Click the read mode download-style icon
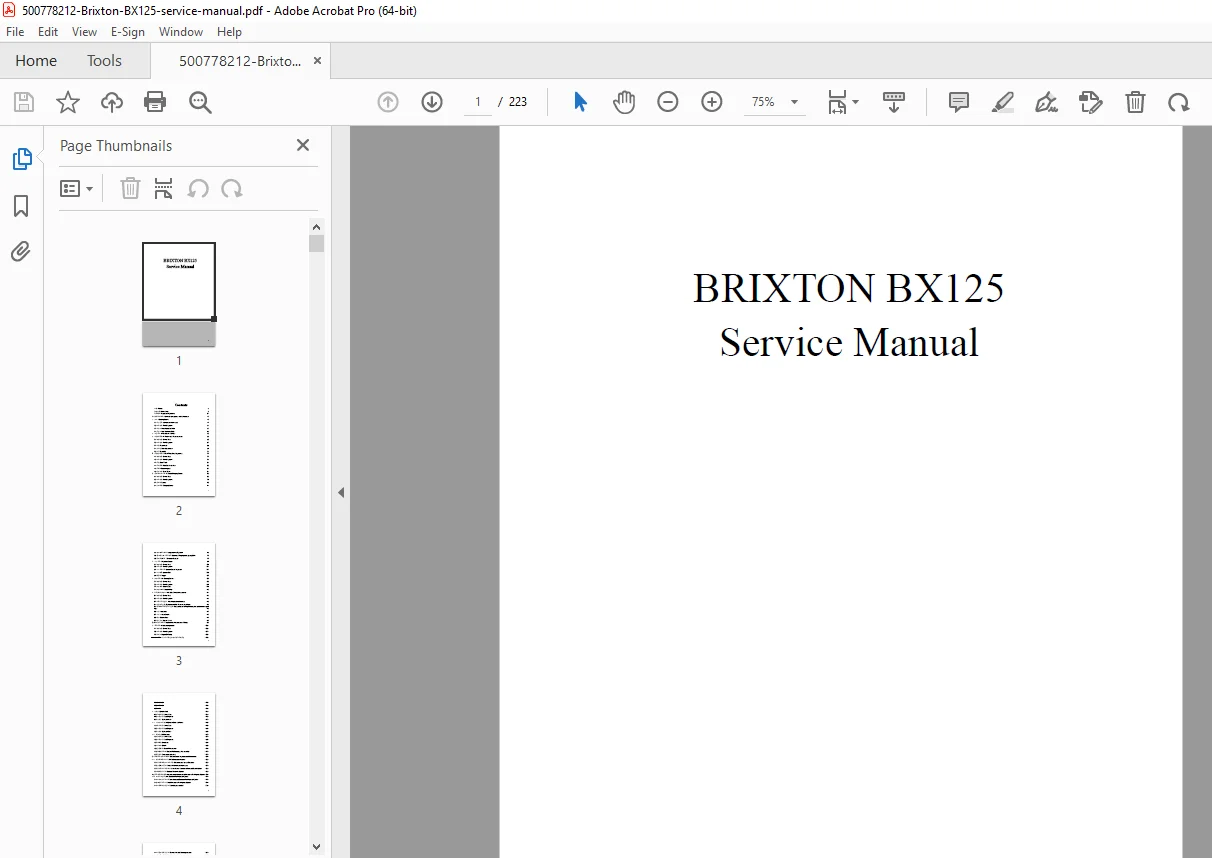 click(x=894, y=102)
